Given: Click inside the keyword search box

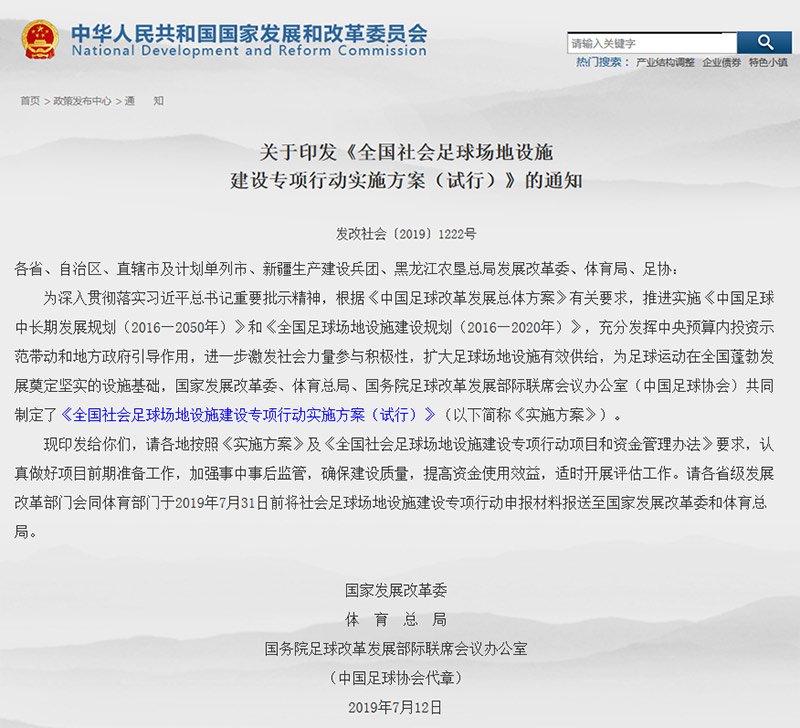Looking at the screenshot, I should pos(650,42).
